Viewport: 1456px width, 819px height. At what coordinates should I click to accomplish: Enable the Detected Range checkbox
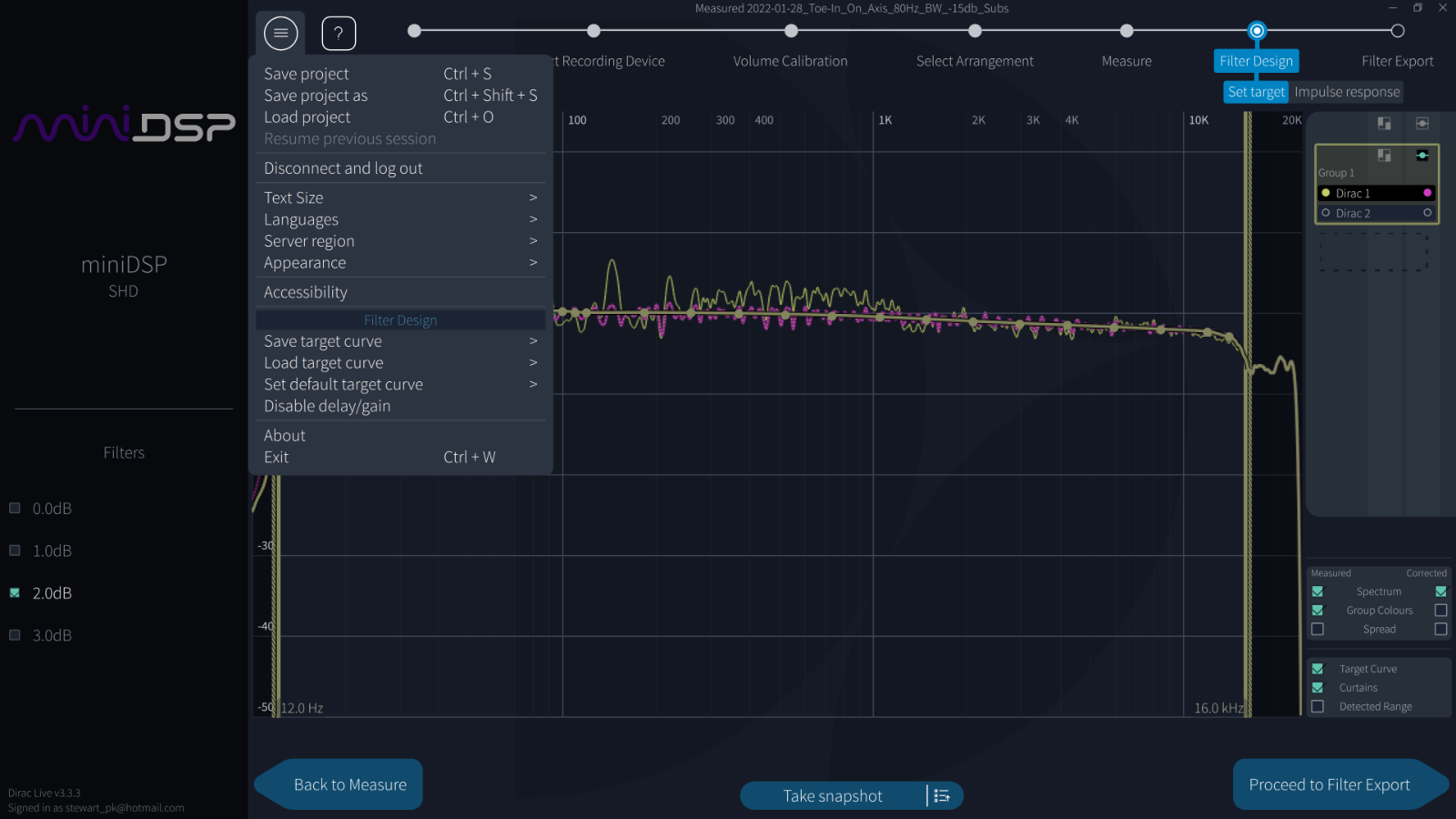click(1318, 707)
